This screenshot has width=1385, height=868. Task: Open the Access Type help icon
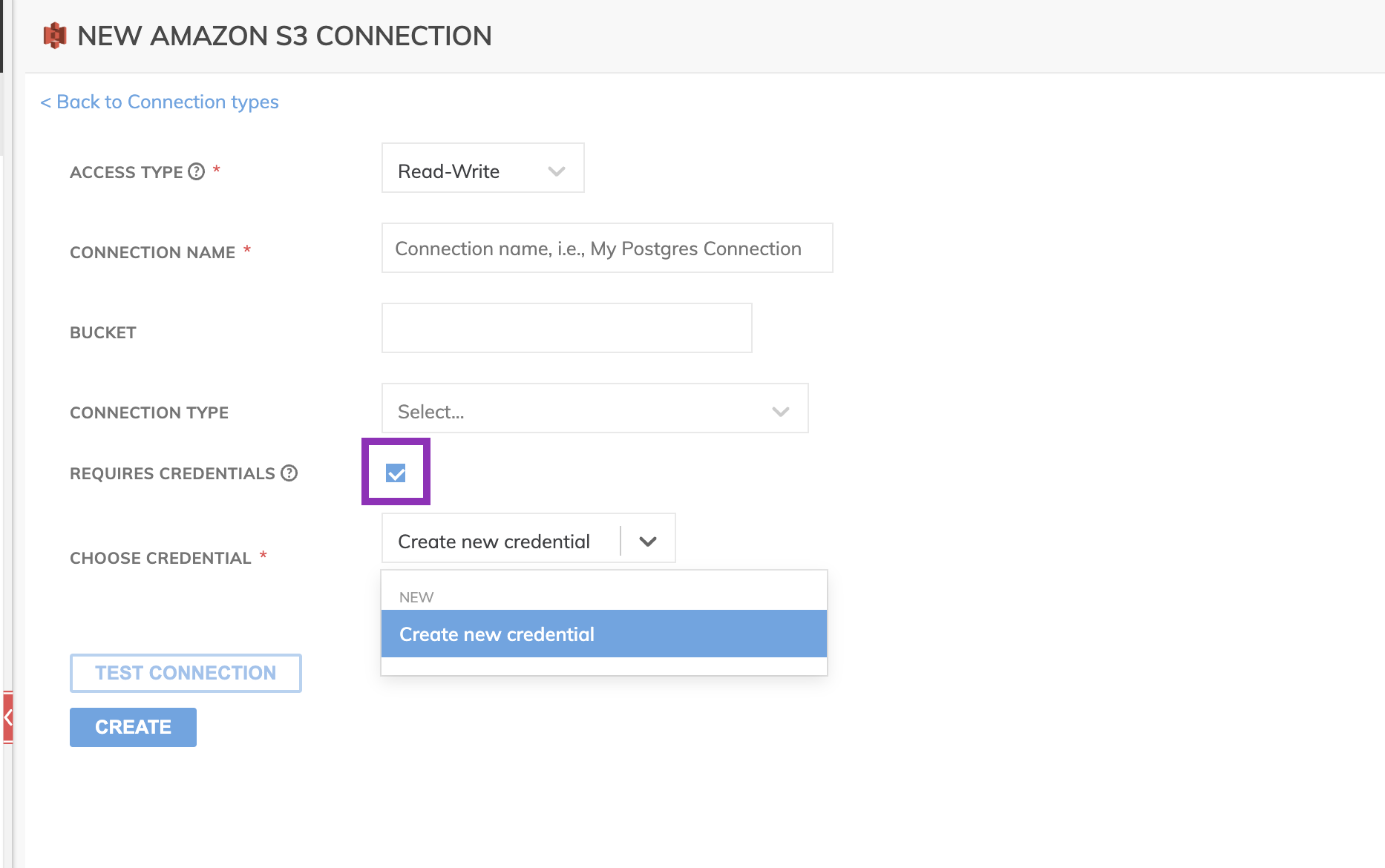[196, 171]
